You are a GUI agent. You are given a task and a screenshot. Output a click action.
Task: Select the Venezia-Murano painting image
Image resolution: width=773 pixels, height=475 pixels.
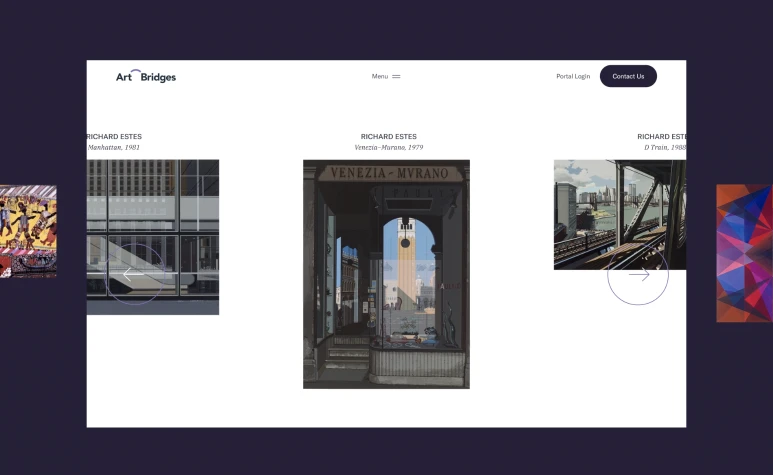point(386,274)
